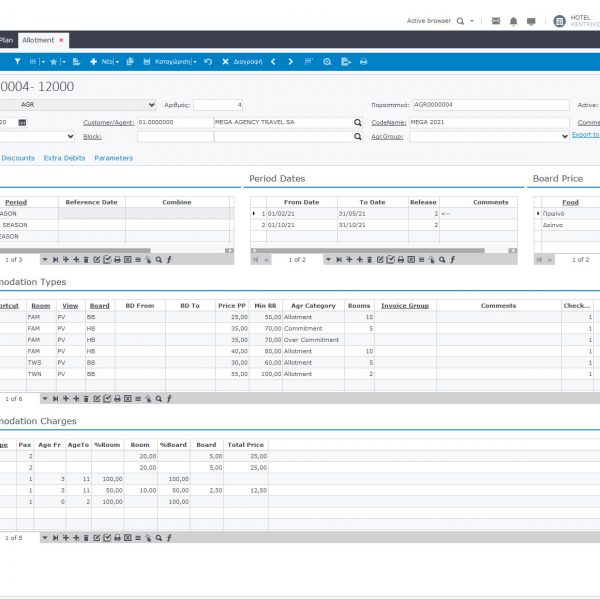Click the Block label link

click(92, 137)
